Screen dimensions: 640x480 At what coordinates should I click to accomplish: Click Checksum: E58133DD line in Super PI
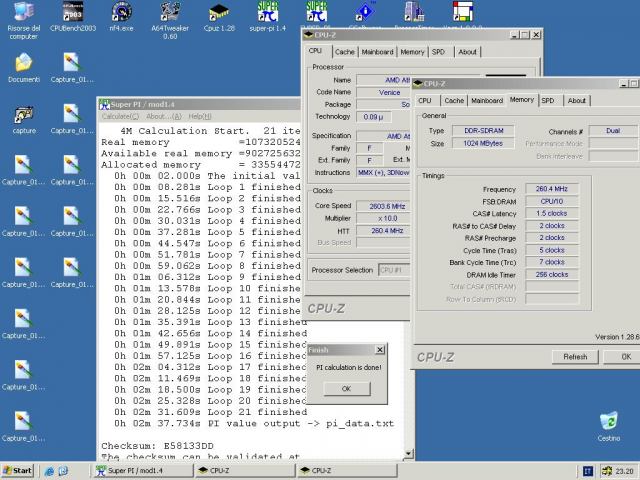pos(158,446)
